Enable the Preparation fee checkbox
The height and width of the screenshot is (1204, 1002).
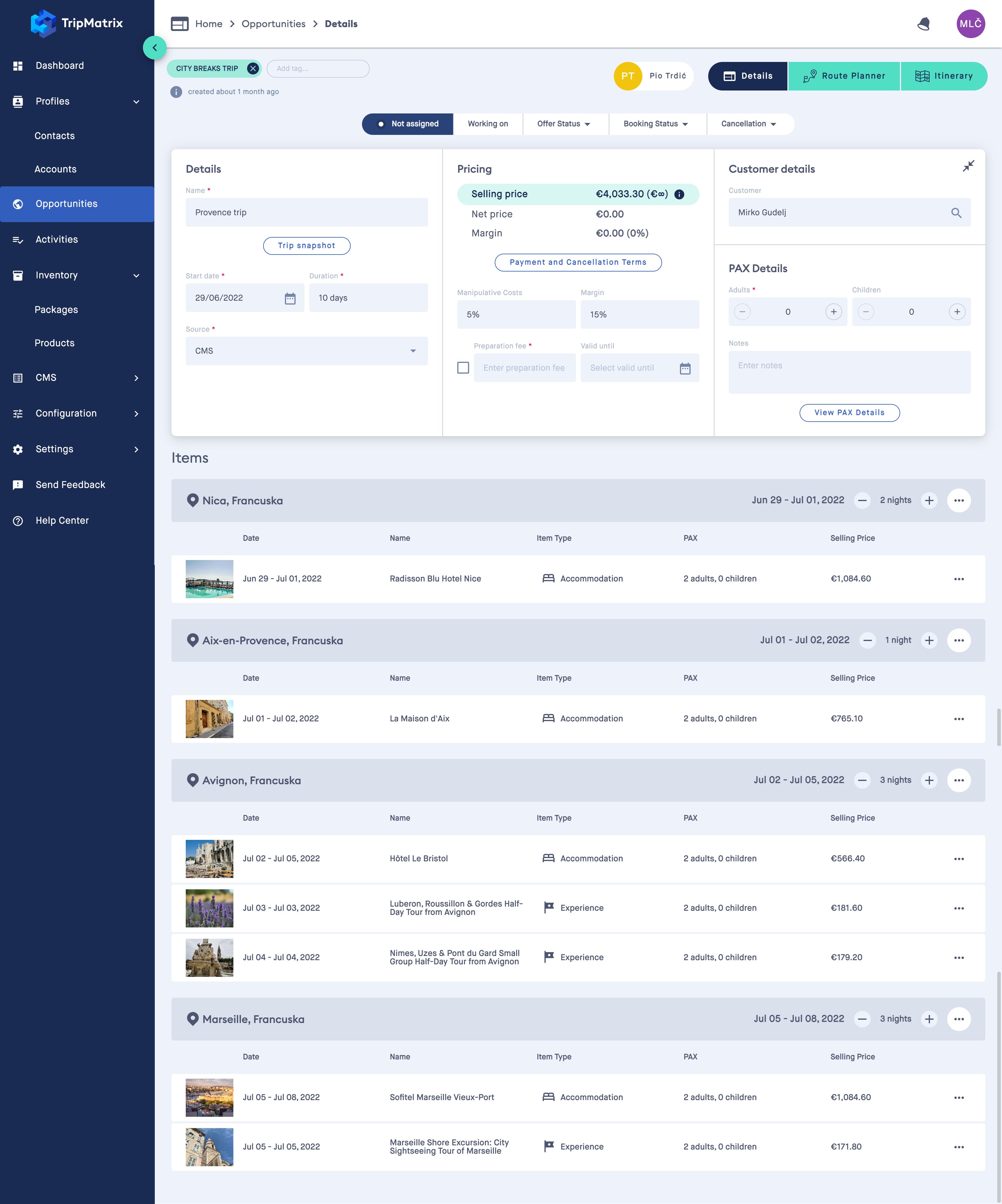463,367
